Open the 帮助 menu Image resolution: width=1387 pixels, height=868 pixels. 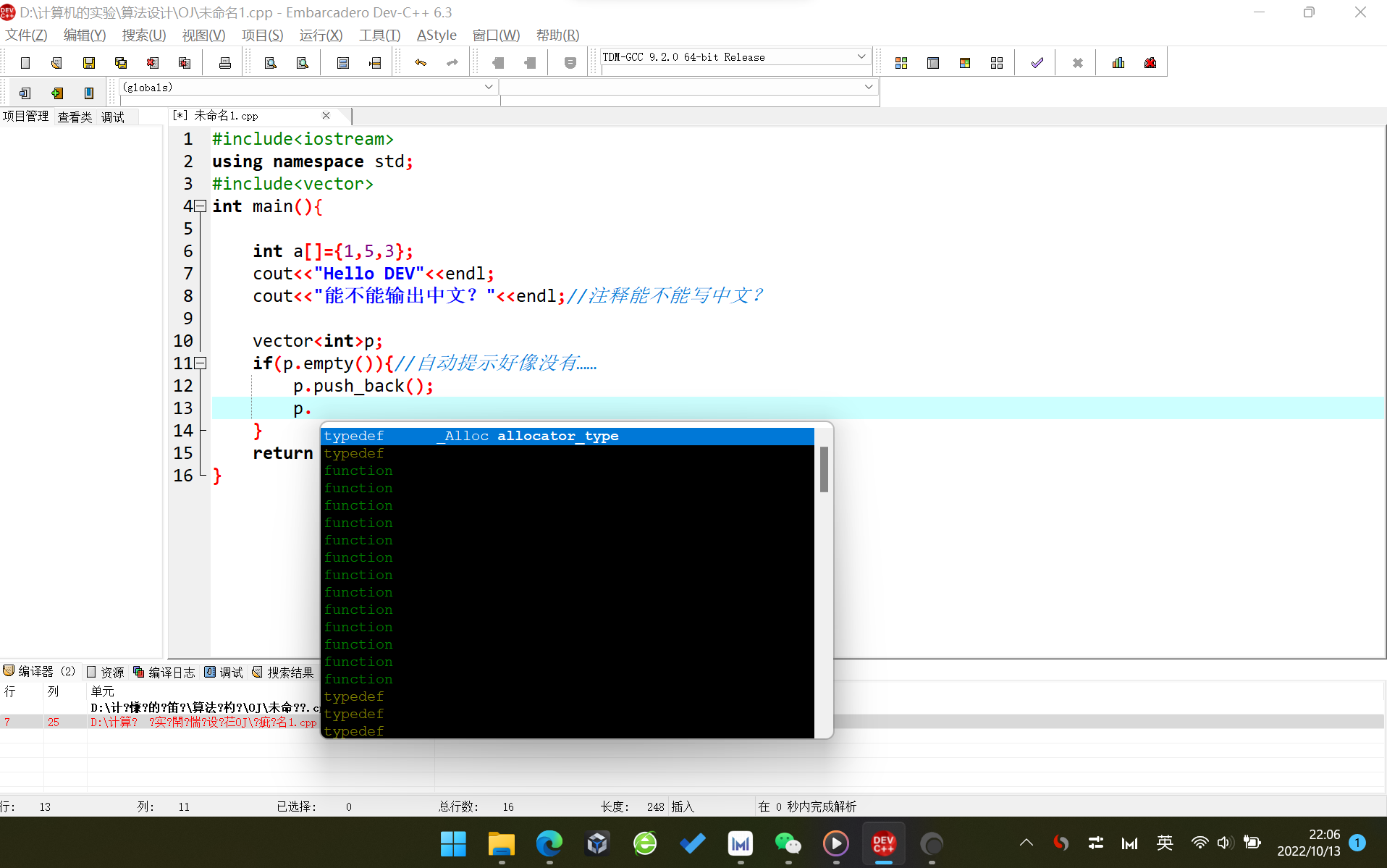[557, 35]
